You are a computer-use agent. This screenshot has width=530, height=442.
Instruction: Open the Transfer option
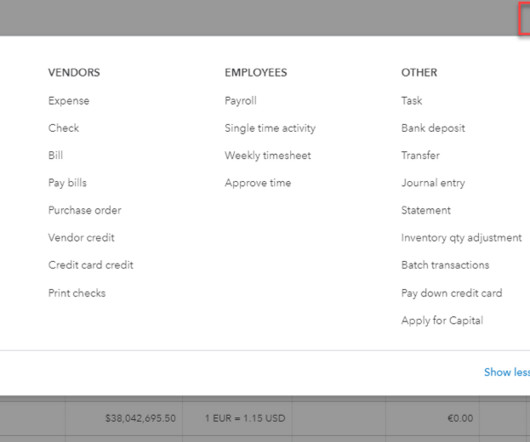(x=420, y=155)
